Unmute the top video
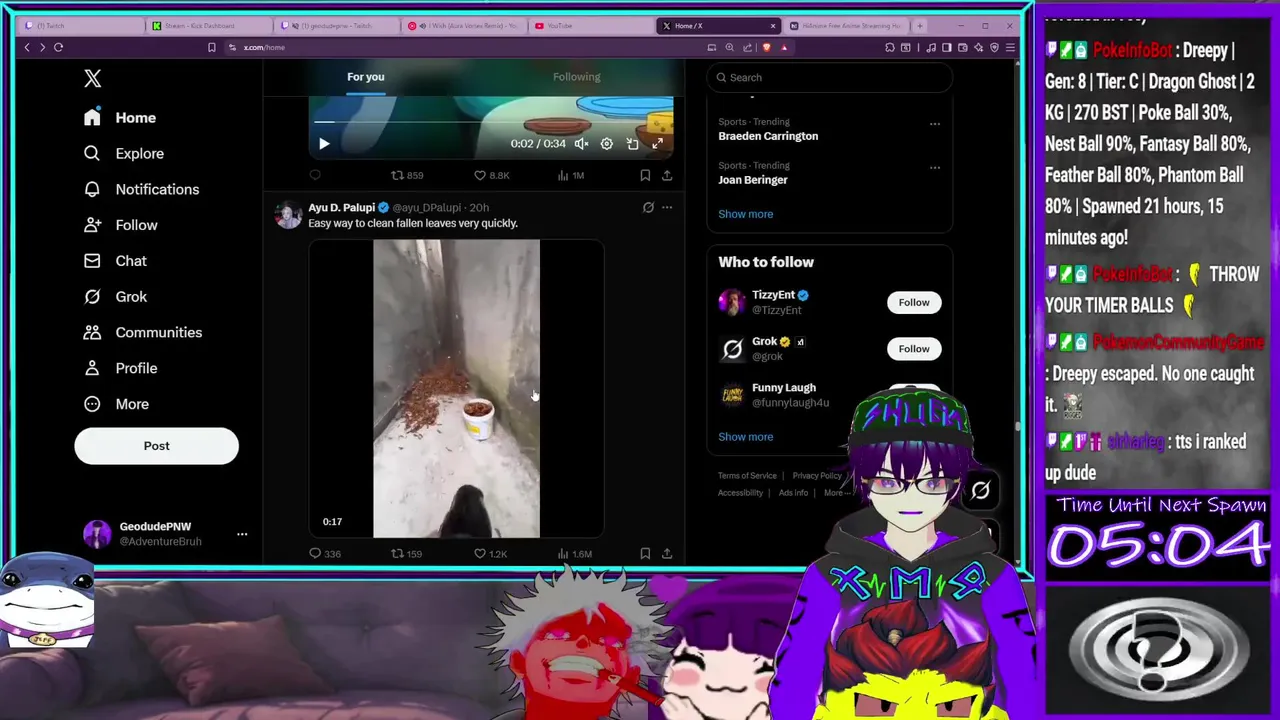Screen dimensions: 1280x720 (581, 144)
